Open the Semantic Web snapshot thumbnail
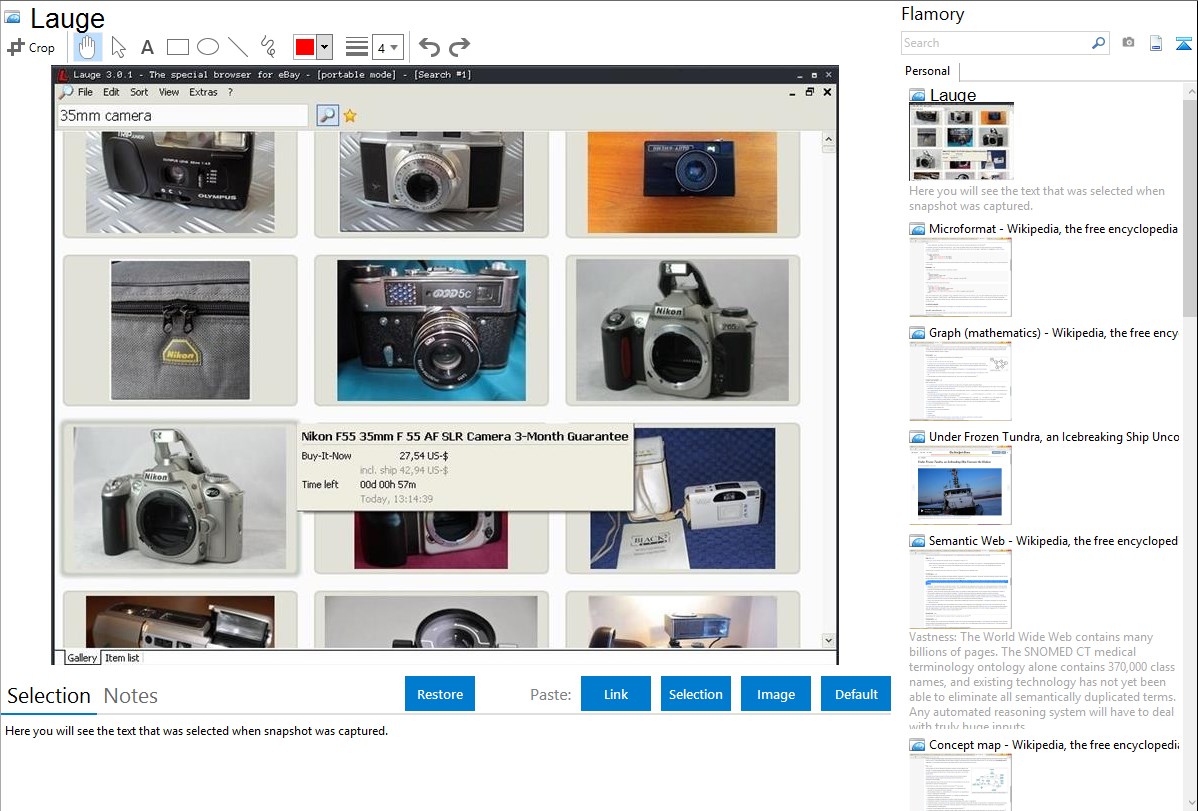This screenshot has width=1198, height=811. 960,589
